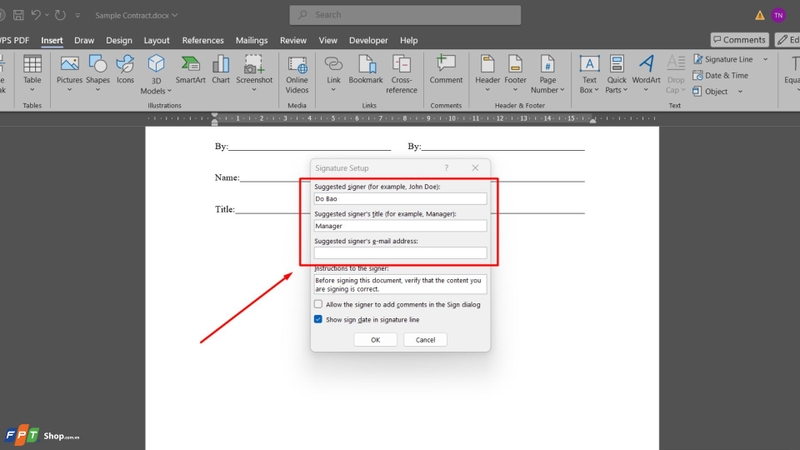Open the Pictures insert option

pyautogui.click(x=69, y=73)
